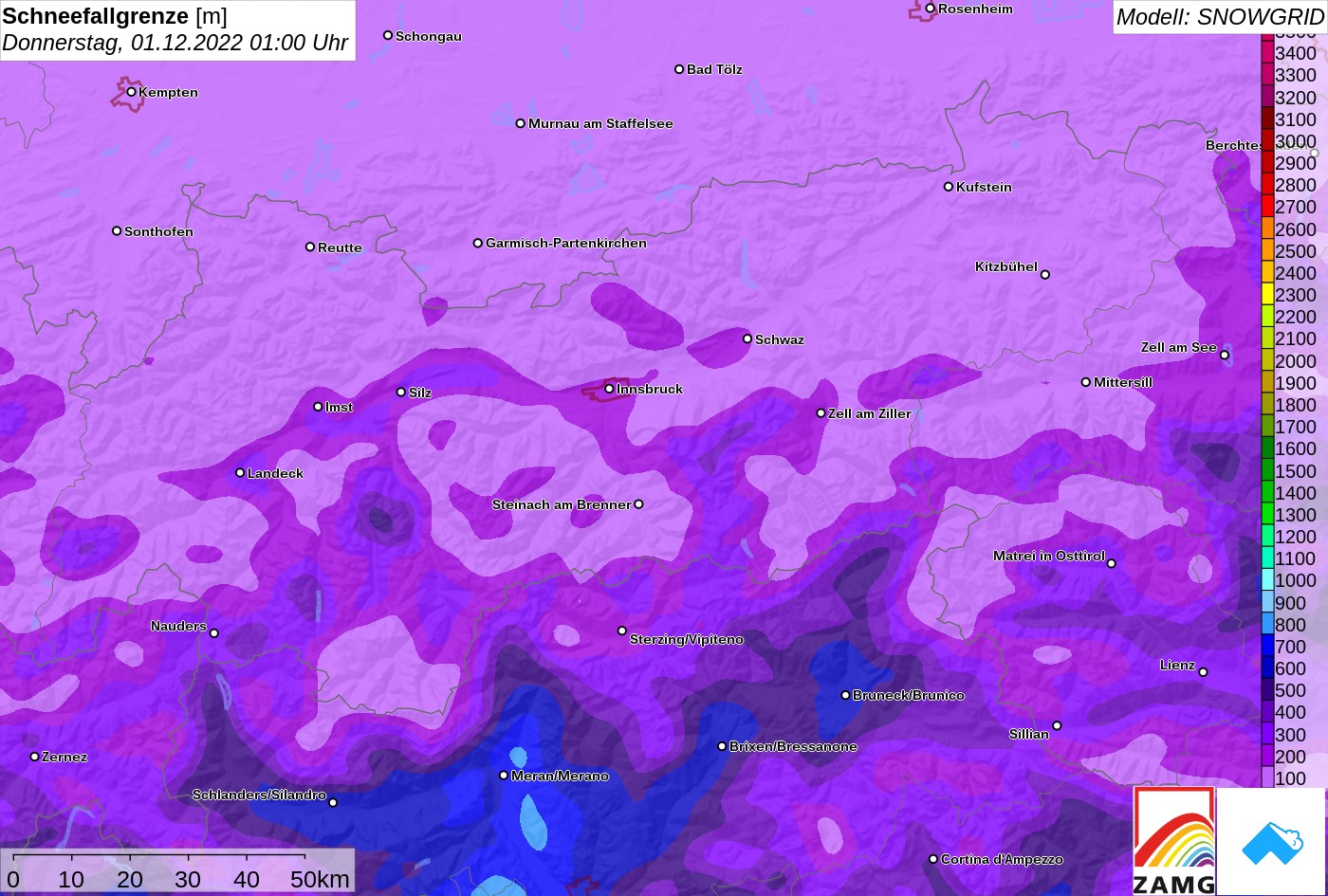Click the 2700 m red legend swatch

[1267, 206]
